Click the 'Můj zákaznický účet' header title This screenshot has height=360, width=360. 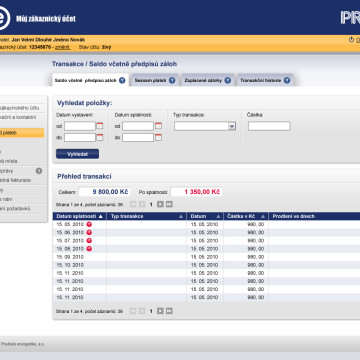tap(46, 19)
